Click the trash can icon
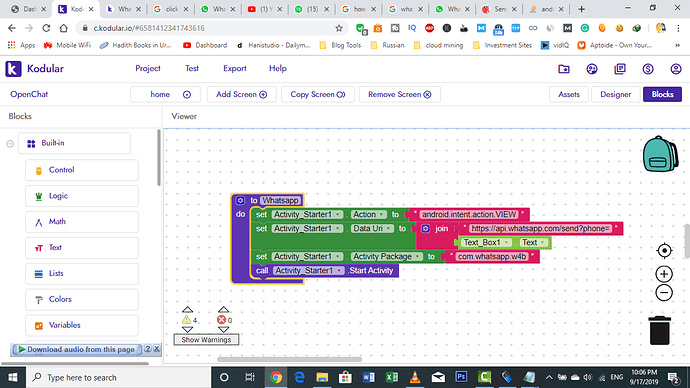690x388 pixels. (x=660, y=330)
